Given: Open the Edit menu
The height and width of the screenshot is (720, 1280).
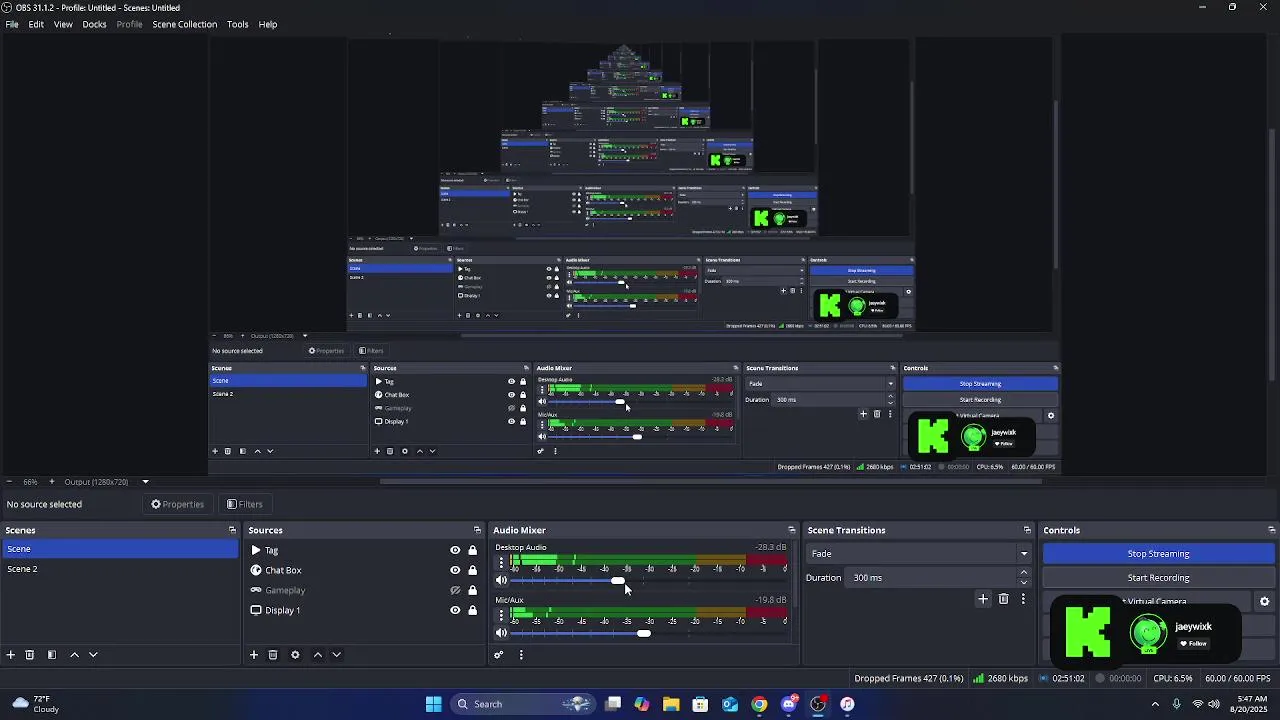Looking at the screenshot, I should (36, 24).
